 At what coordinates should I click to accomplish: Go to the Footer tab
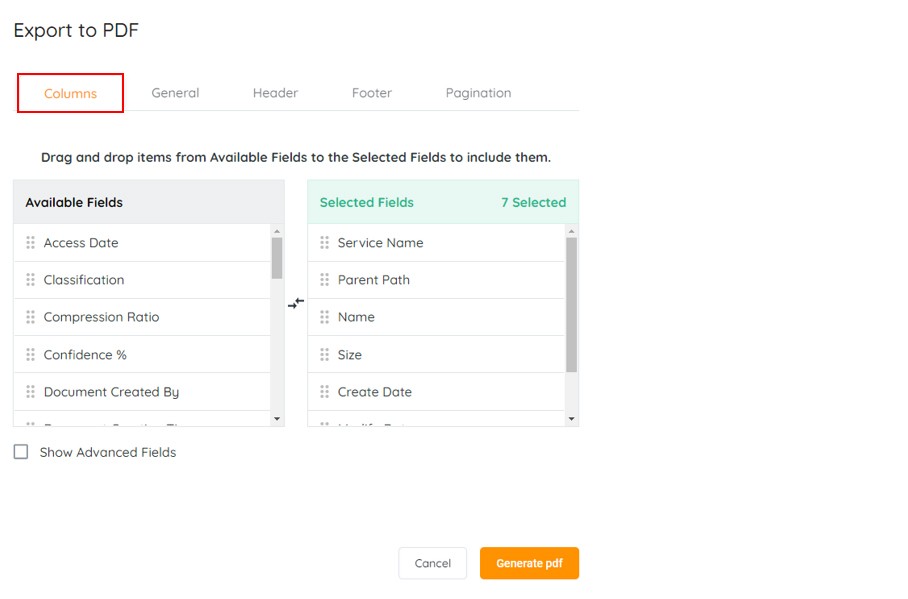371,93
